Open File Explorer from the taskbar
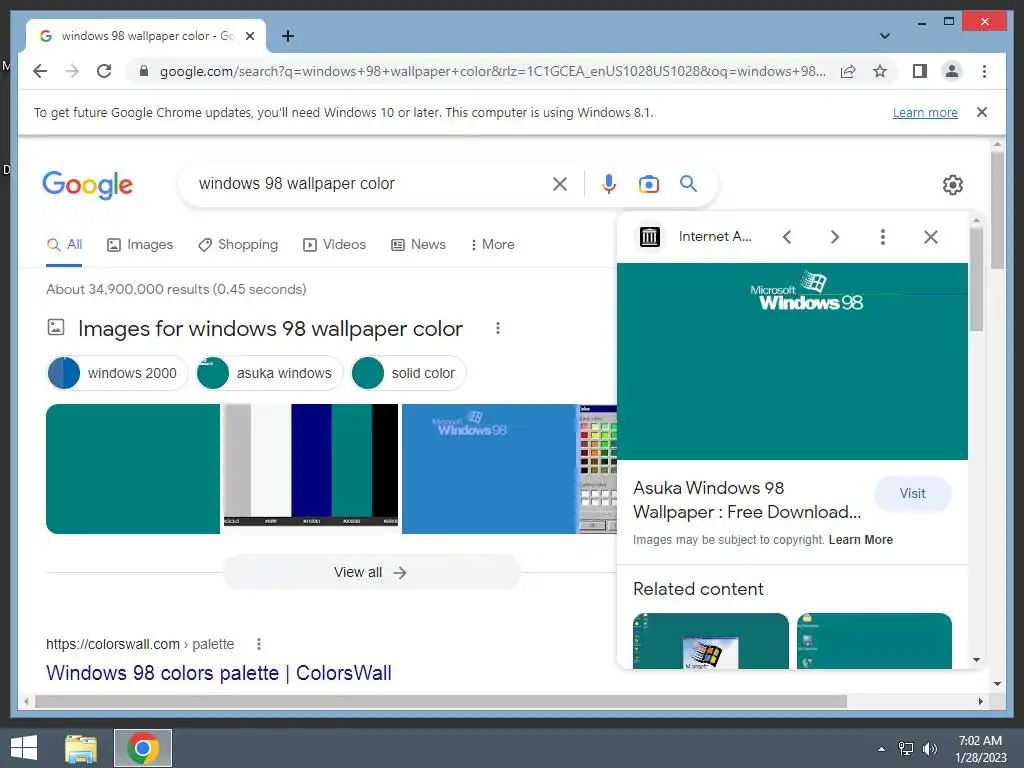 pos(80,748)
